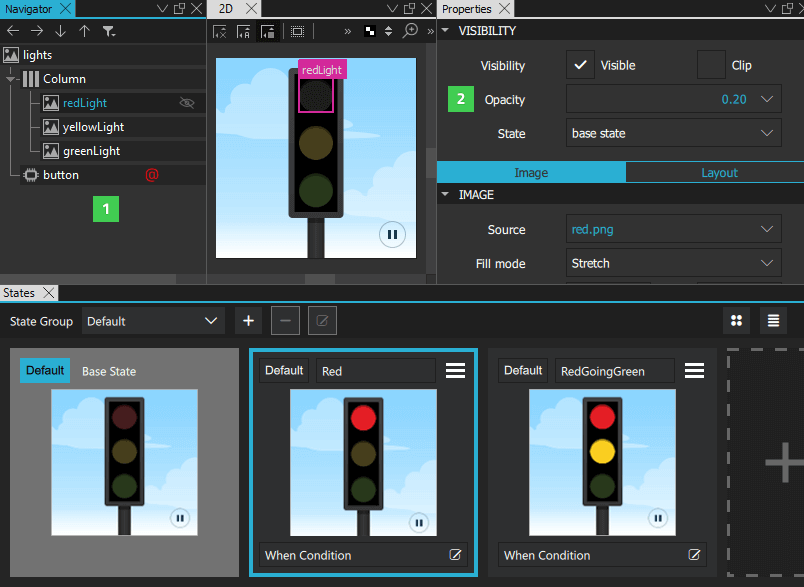The image size is (804, 587).
Task: Uncheck the Visible checkbox in Visibility section
Action: (580, 65)
